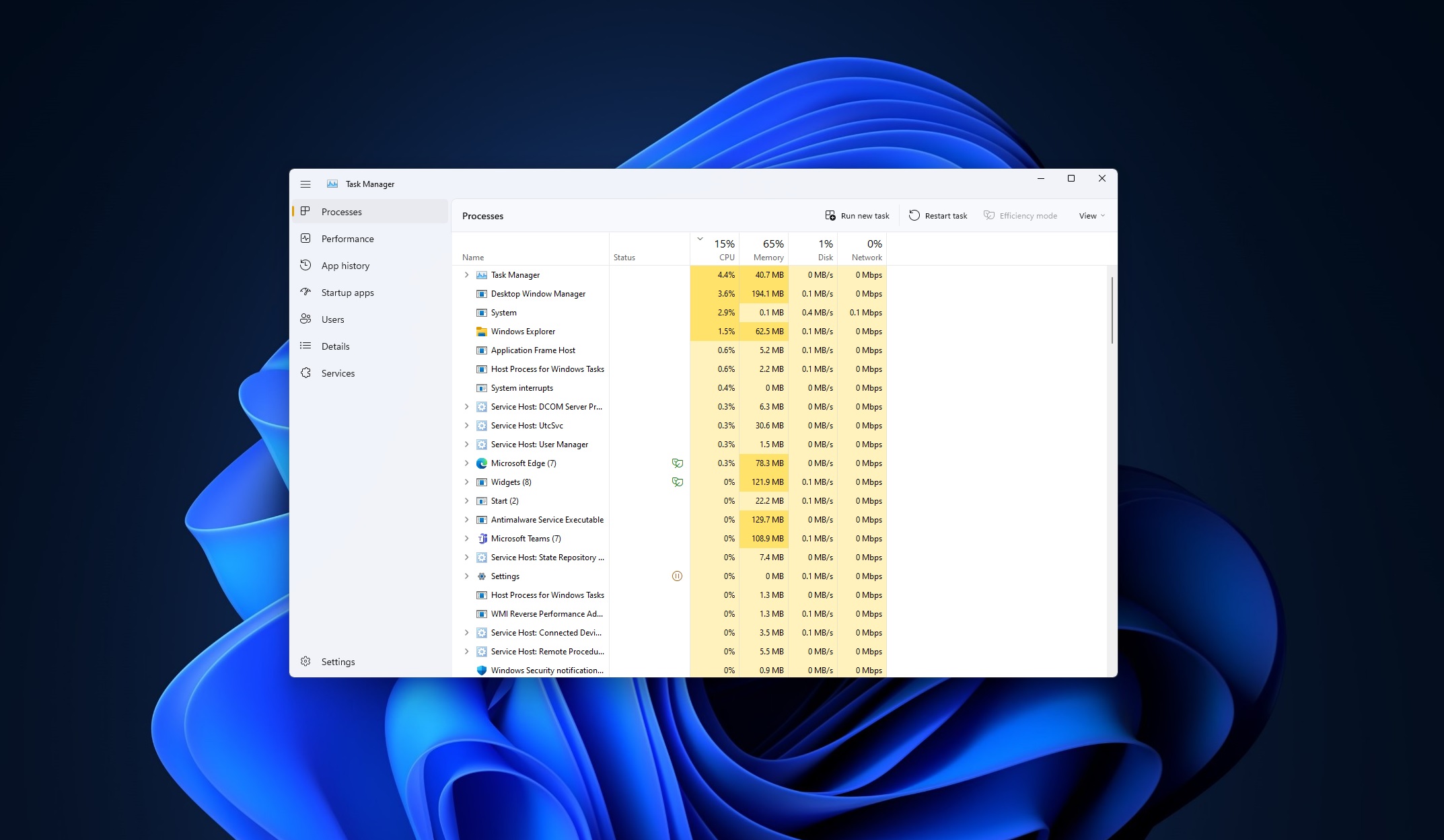View Startup apps

pos(347,292)
